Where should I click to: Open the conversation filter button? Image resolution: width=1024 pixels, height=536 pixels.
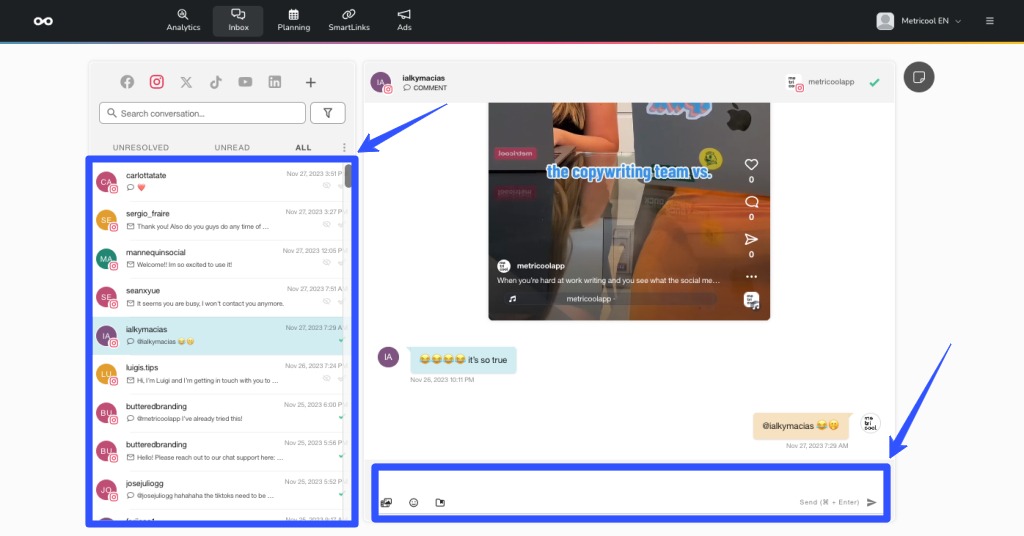[x=327, y=113]
